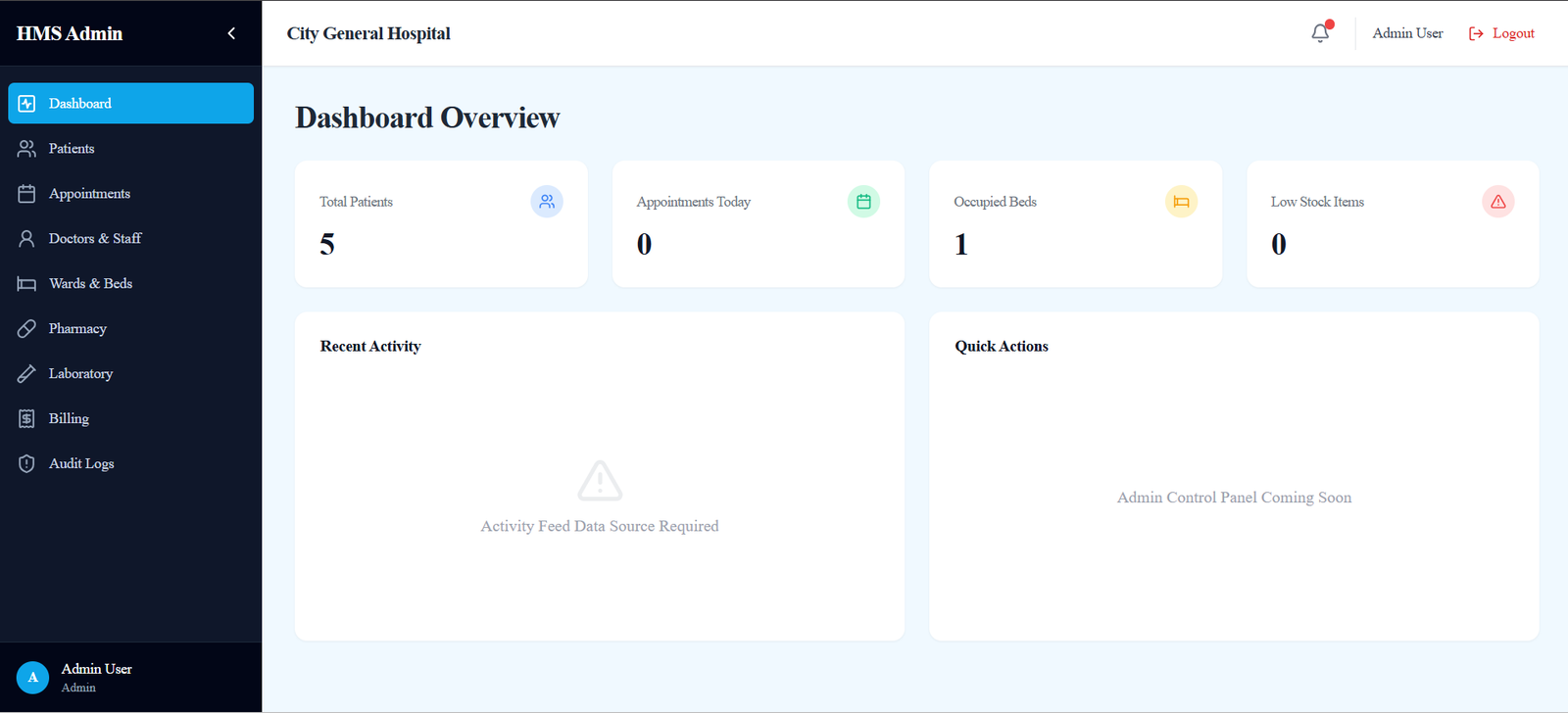1568x713 pixels.
Task: Click the Quick Actions heading
Action: tap(1002, 347)
